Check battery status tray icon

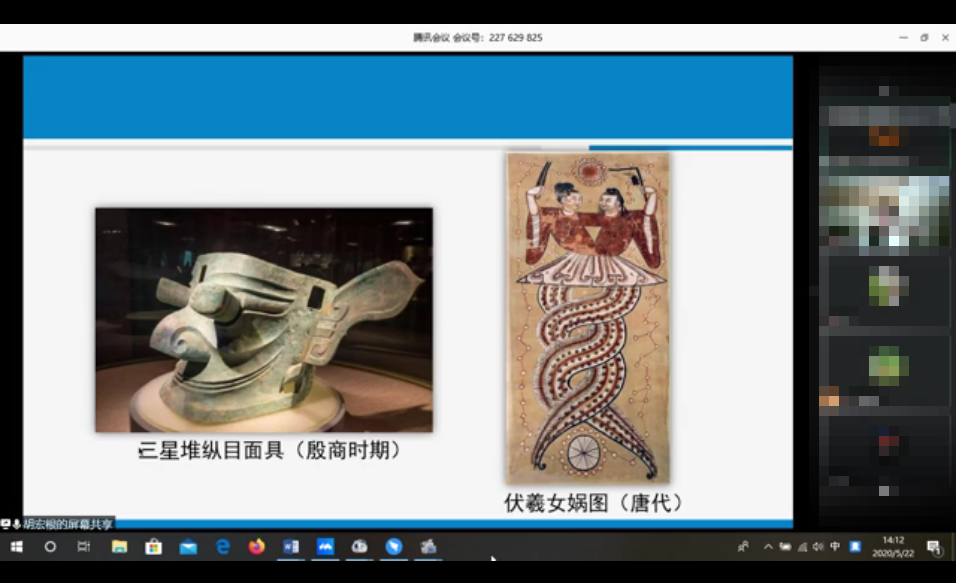(785, 546)
